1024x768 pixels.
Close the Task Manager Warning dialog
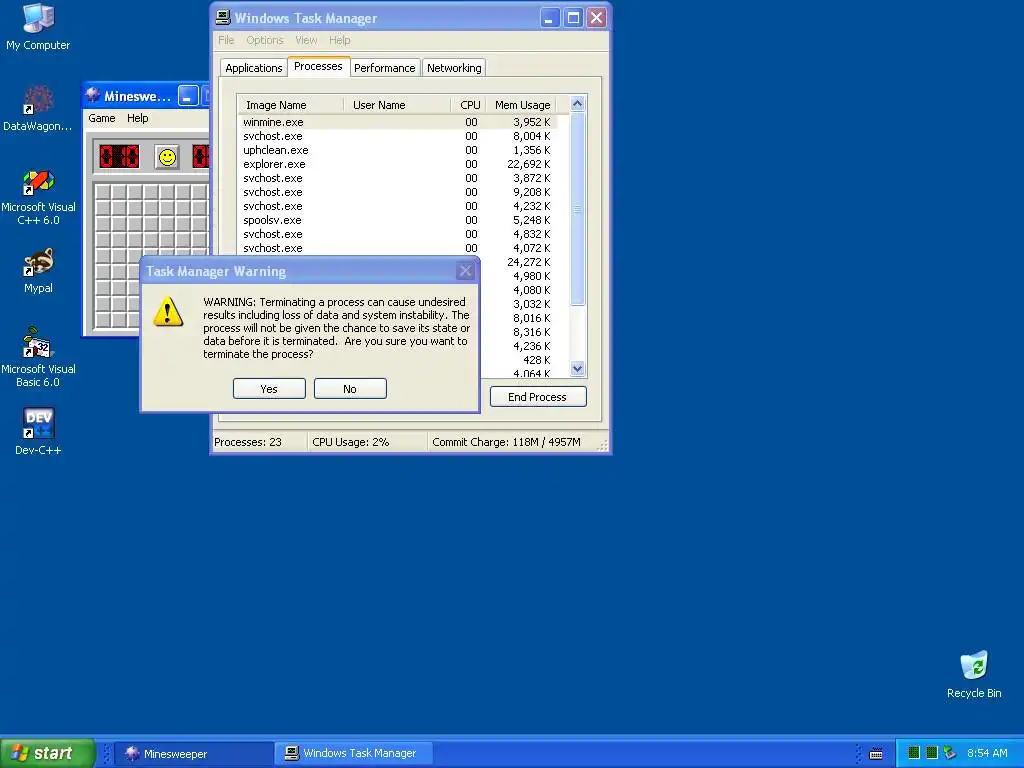pyautogui.click(x=465, y=271)
